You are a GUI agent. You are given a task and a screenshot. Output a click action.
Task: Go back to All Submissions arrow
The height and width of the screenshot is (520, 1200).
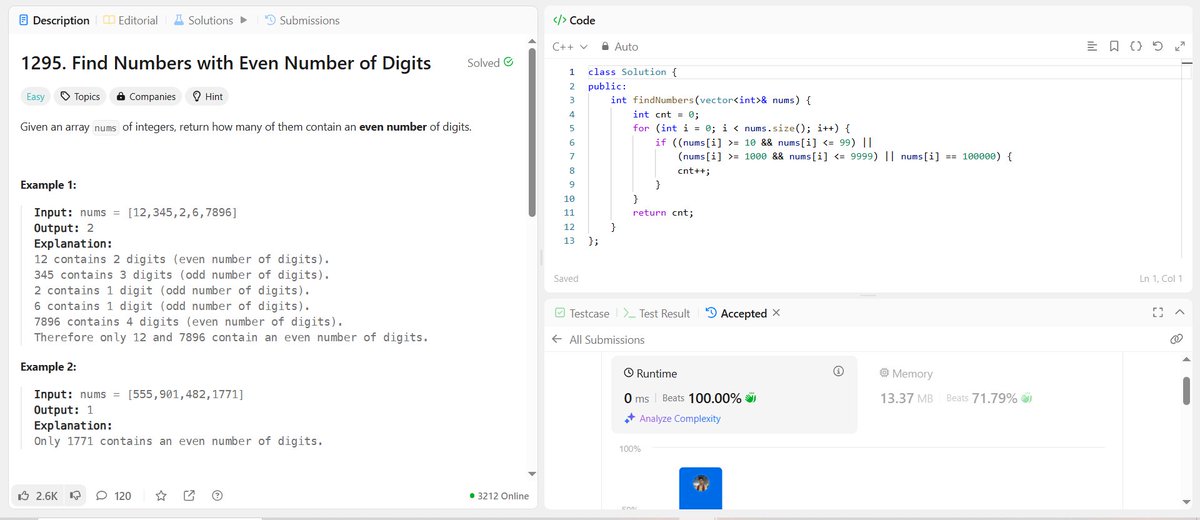tap(557, 340)
